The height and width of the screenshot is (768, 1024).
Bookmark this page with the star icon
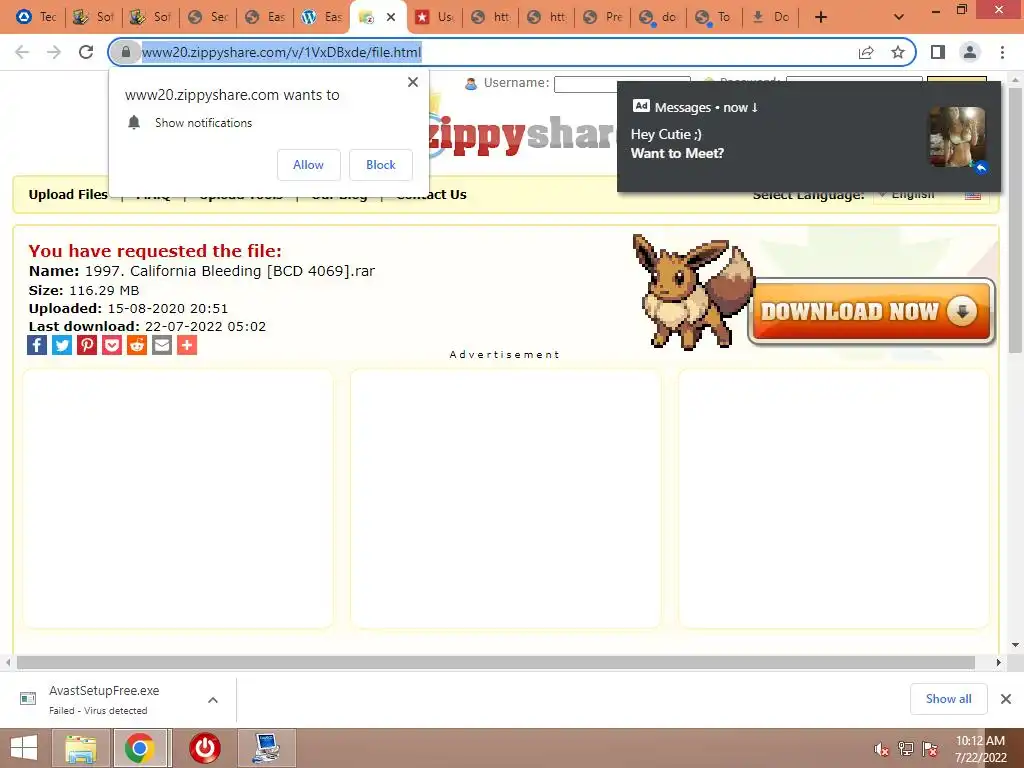coord(898,52)
